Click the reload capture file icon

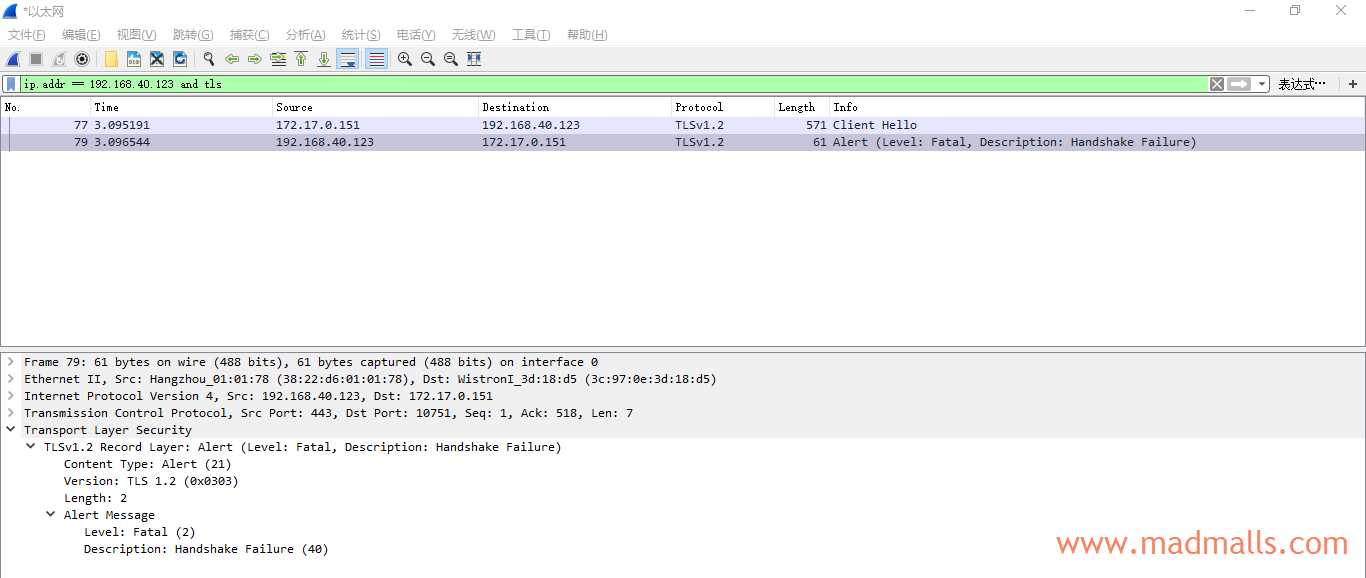point(180,59)
